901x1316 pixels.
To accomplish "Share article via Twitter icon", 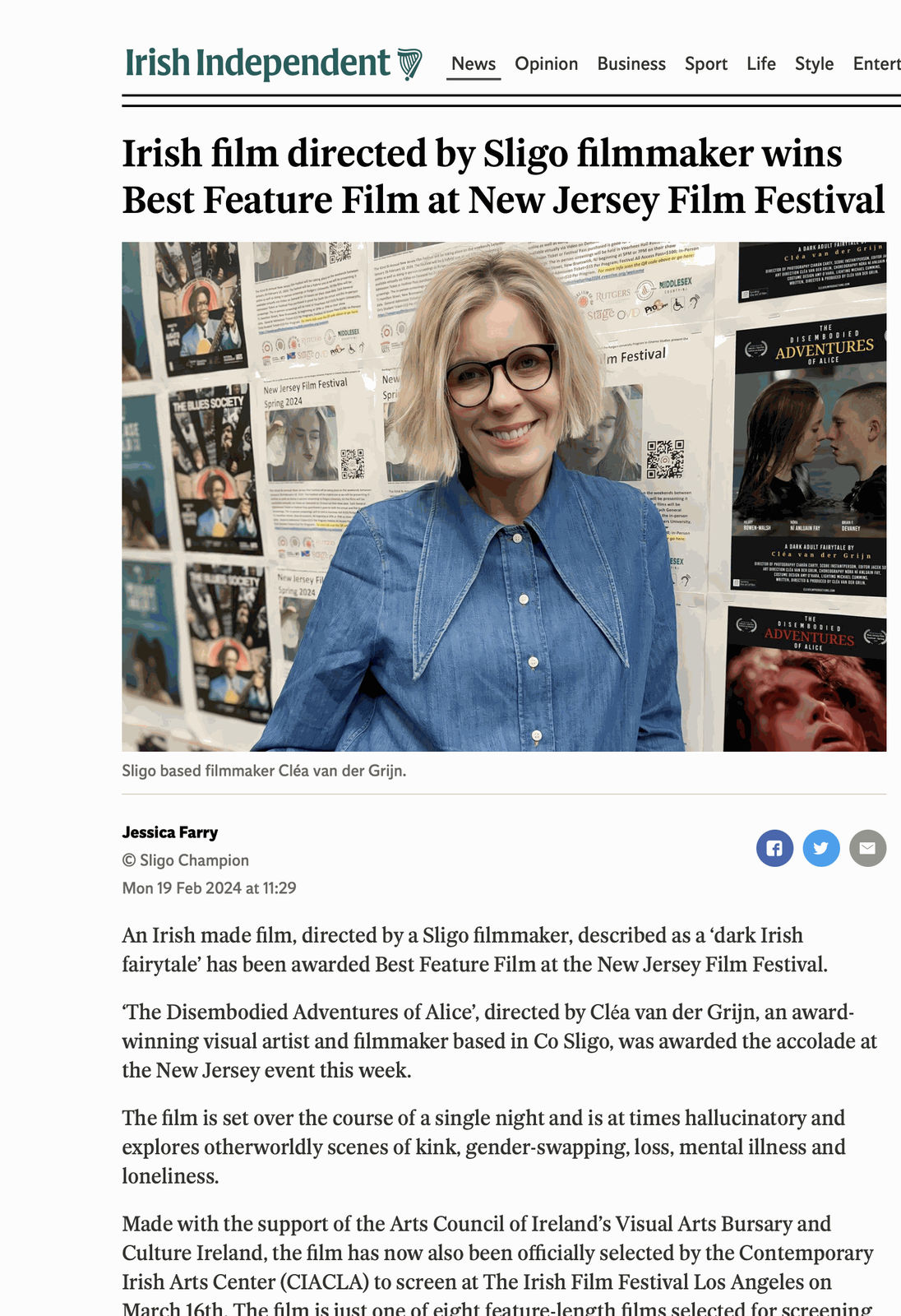I will point(820,848).
